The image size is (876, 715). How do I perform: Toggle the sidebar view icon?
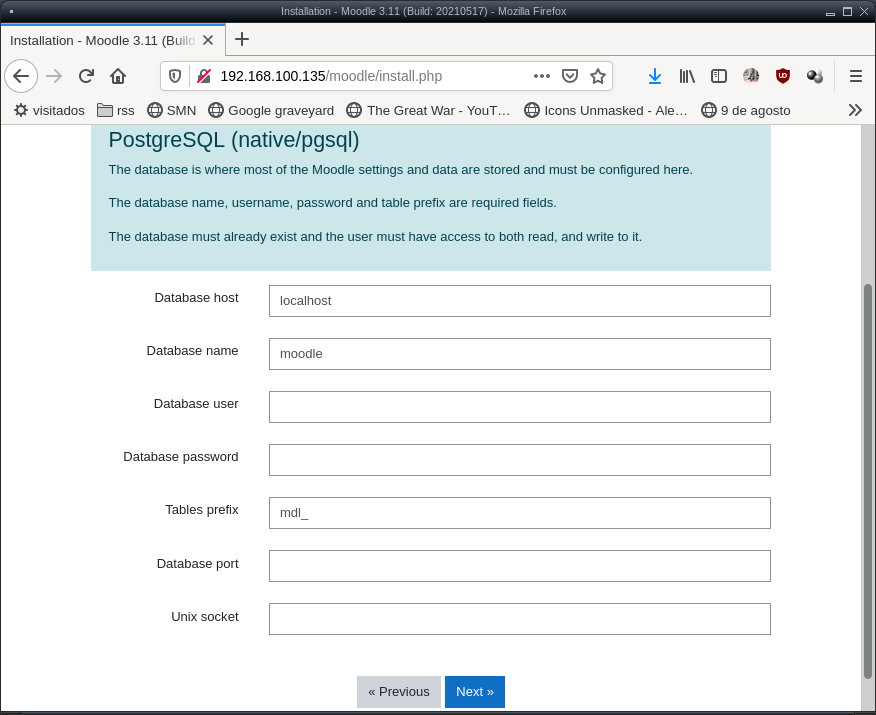(718, 76)
